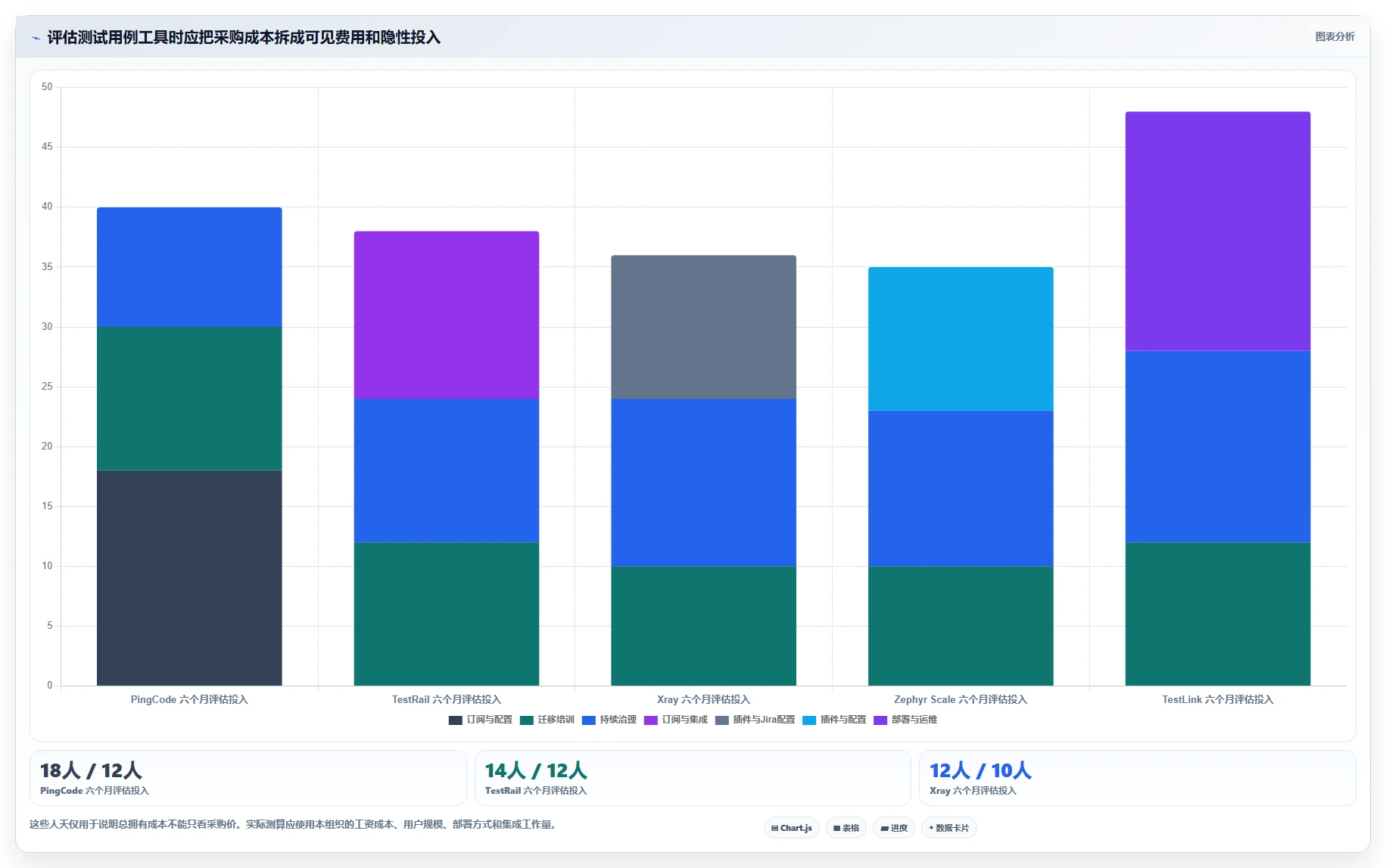1386x868 pixels.
Task: Click the 数据卡片 pill button
Action: coord(948,828)
